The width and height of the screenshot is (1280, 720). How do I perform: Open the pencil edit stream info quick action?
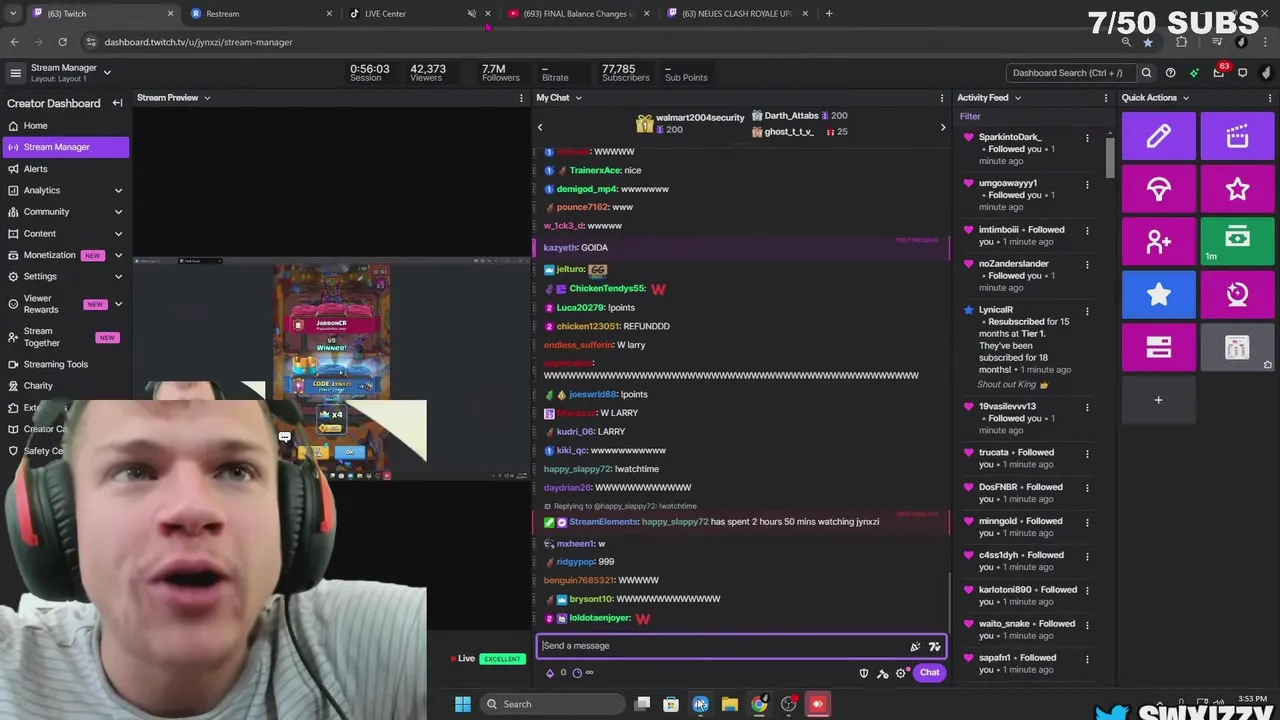click(1158, 136)
